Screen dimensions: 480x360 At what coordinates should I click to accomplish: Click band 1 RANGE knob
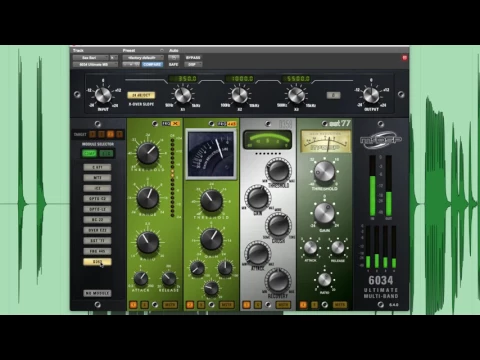click(x=148, y=198)
